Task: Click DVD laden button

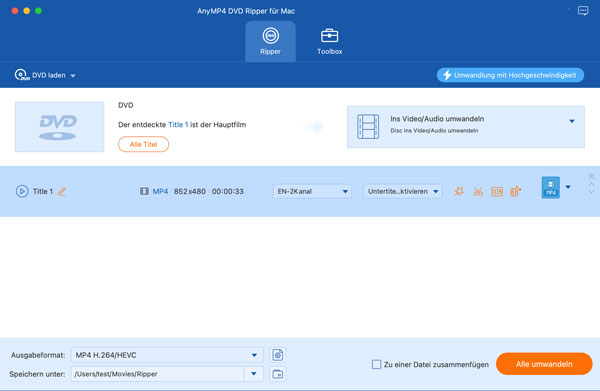Action: click(x=45, y=75)
